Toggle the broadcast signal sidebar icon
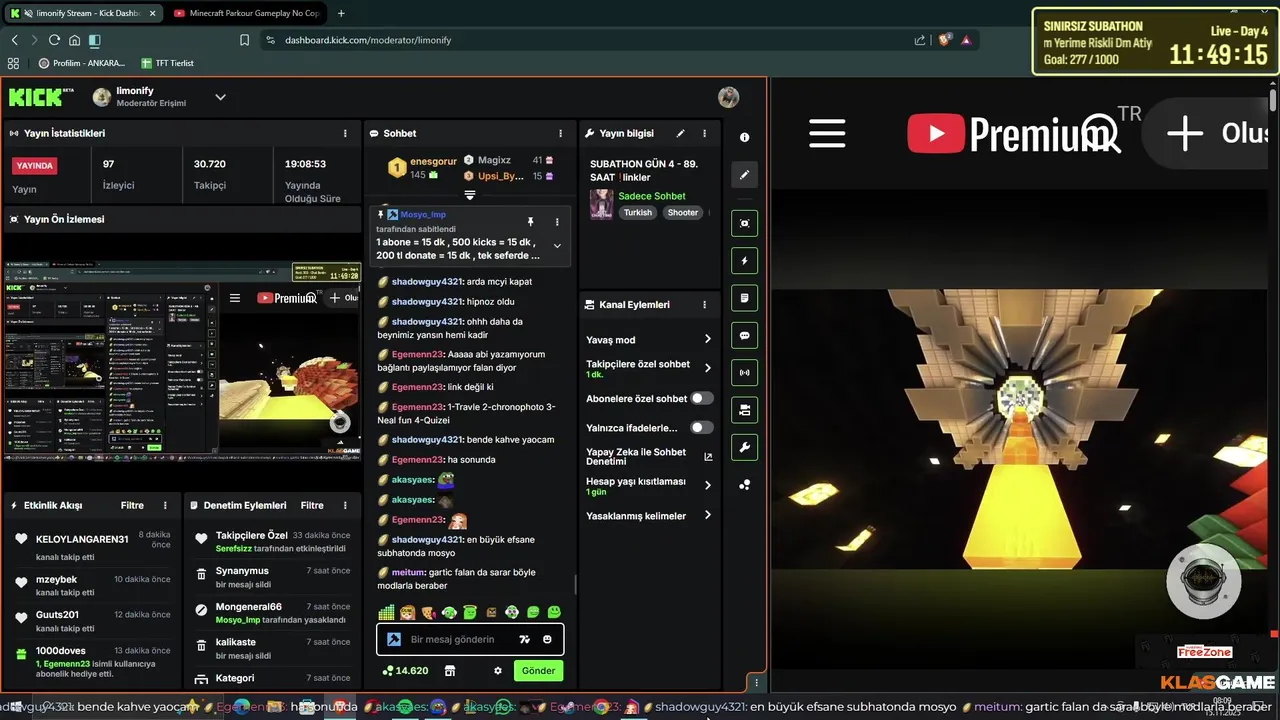The image size is (1280, 720). [744, 372]
